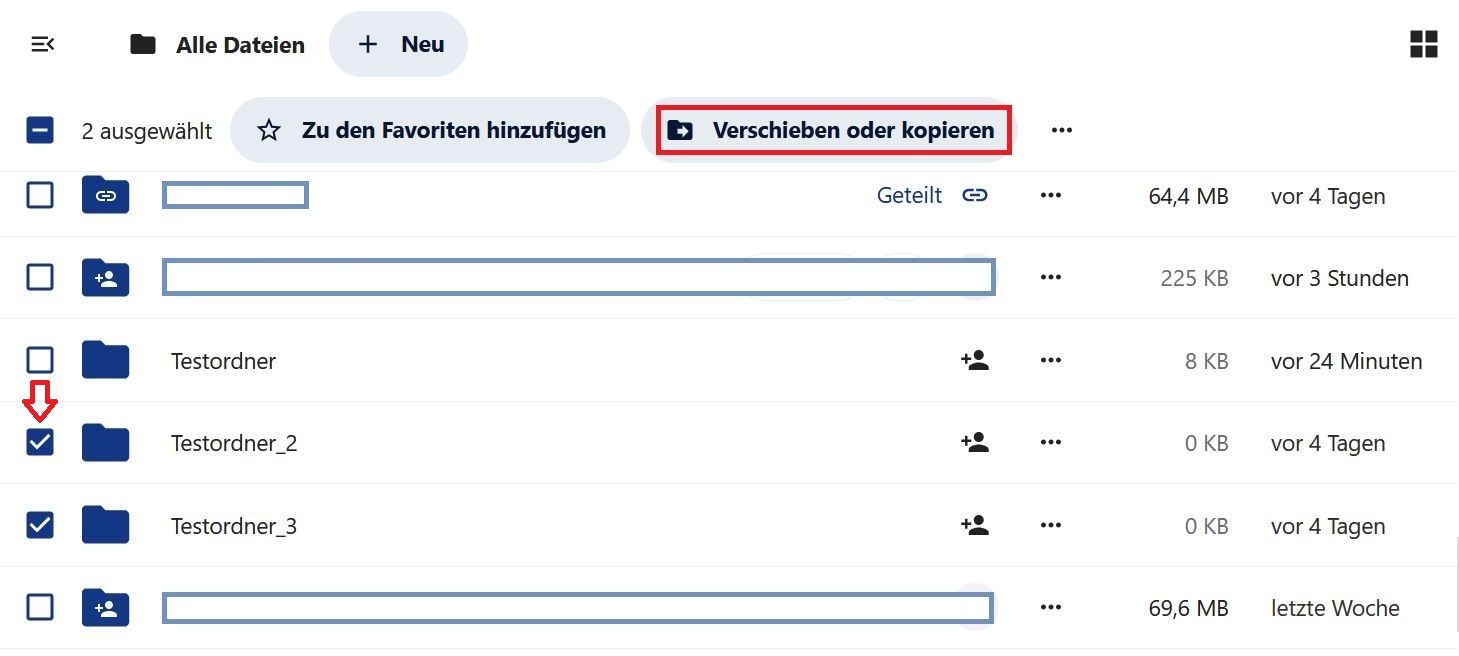The height and width of the screenshot is (656, 1459).
Task: Open share icon for Testordner
Action: coord(974,360)
